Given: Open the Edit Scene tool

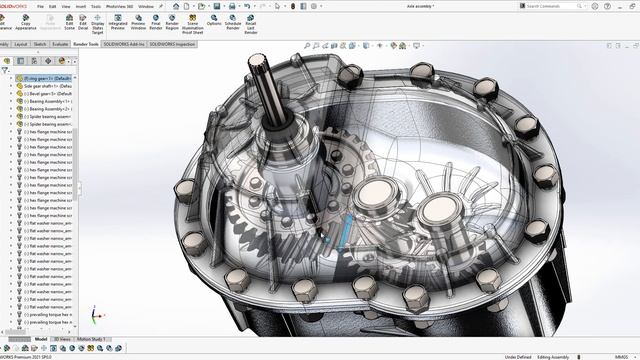Looking at the screenshot, I should (69, 22).
